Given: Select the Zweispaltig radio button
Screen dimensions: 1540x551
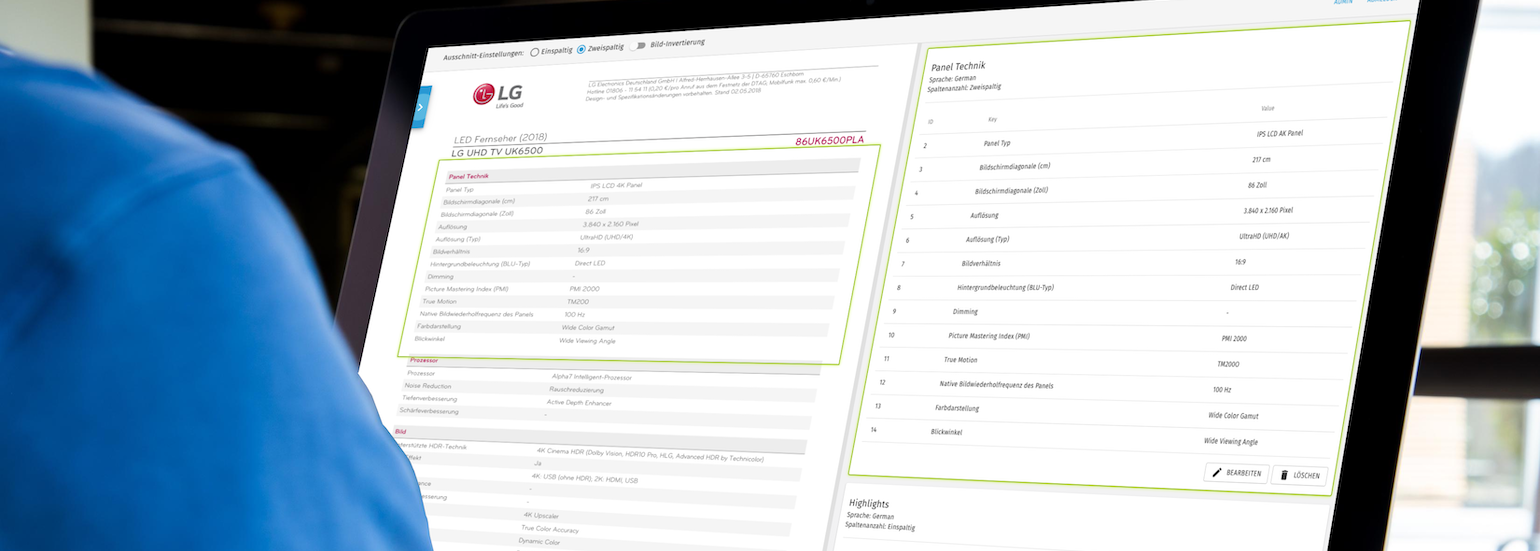Looking at the screenshot, I should pos(582,49).
